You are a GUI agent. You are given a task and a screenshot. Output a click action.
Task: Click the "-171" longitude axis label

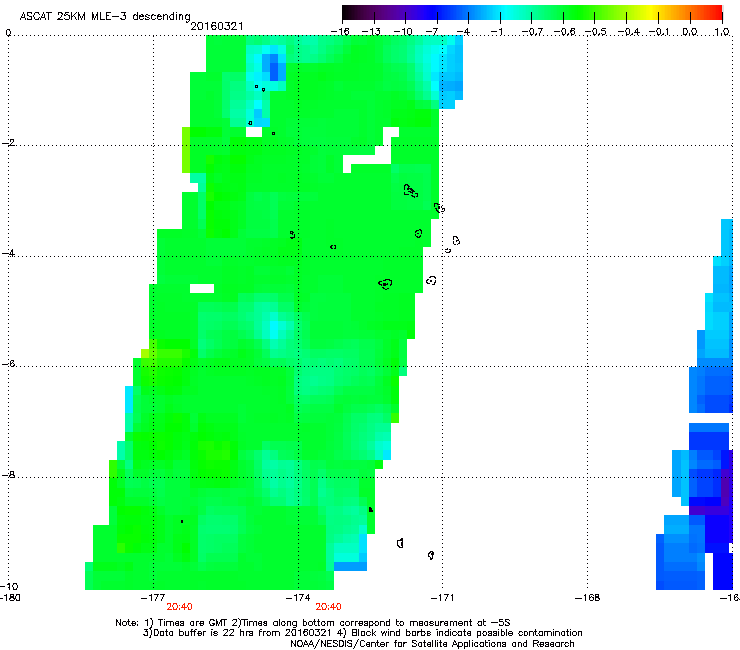442,597
